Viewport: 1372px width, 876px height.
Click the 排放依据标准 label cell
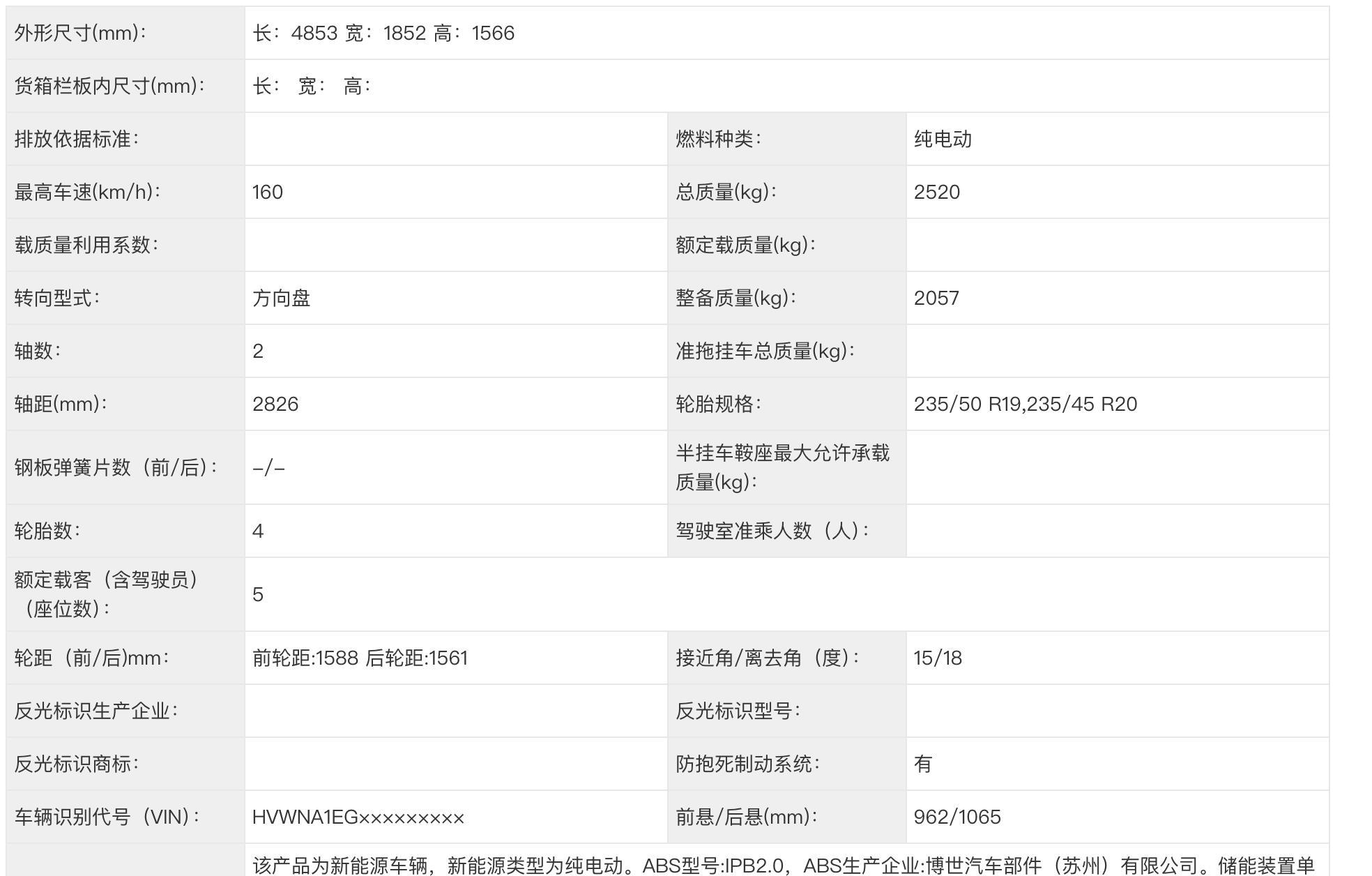(x=77, y=139)
